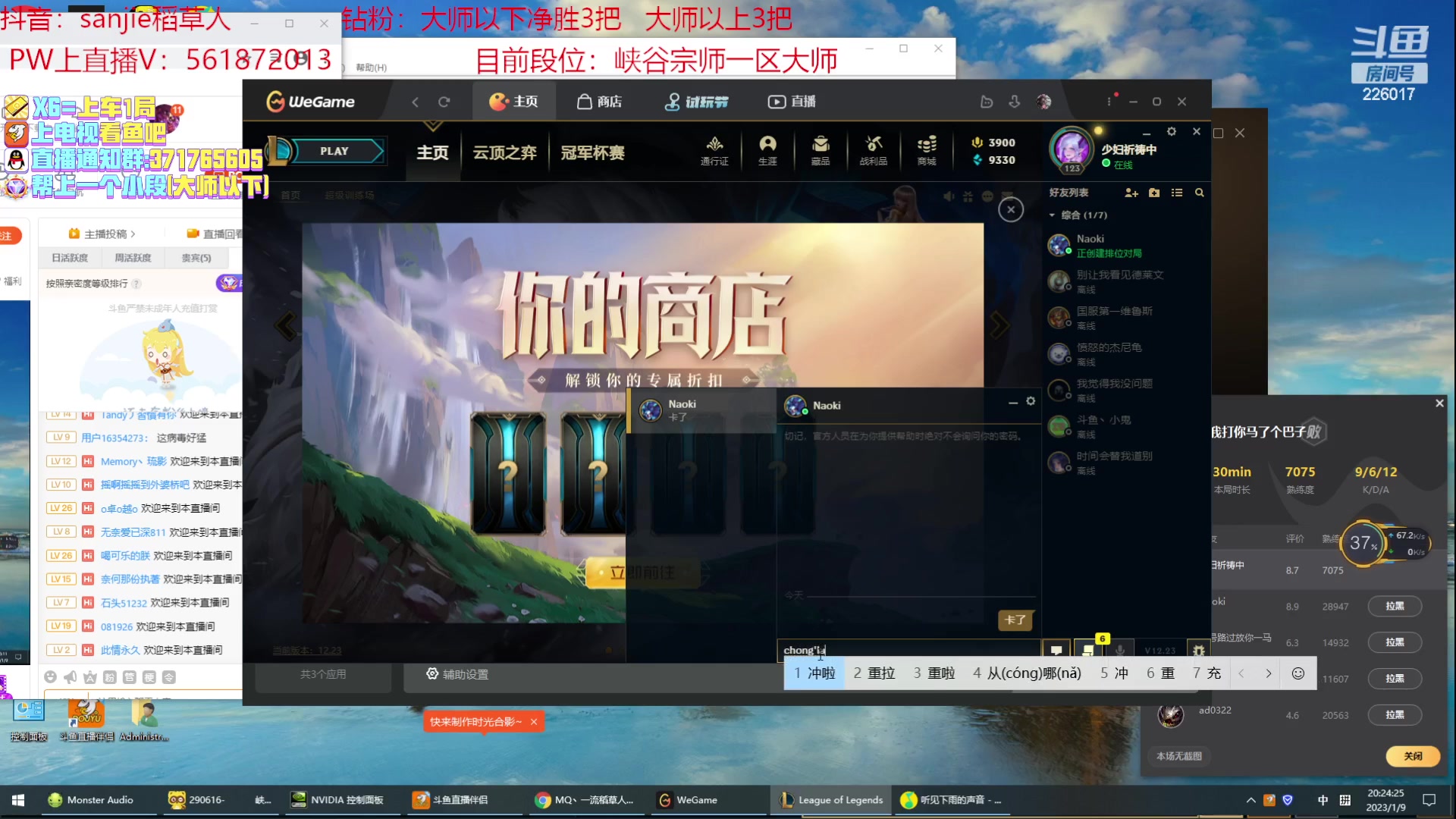
Task: Toggle the screenshot chat bubble icon near chong'la input
Action: [1056, 650]
